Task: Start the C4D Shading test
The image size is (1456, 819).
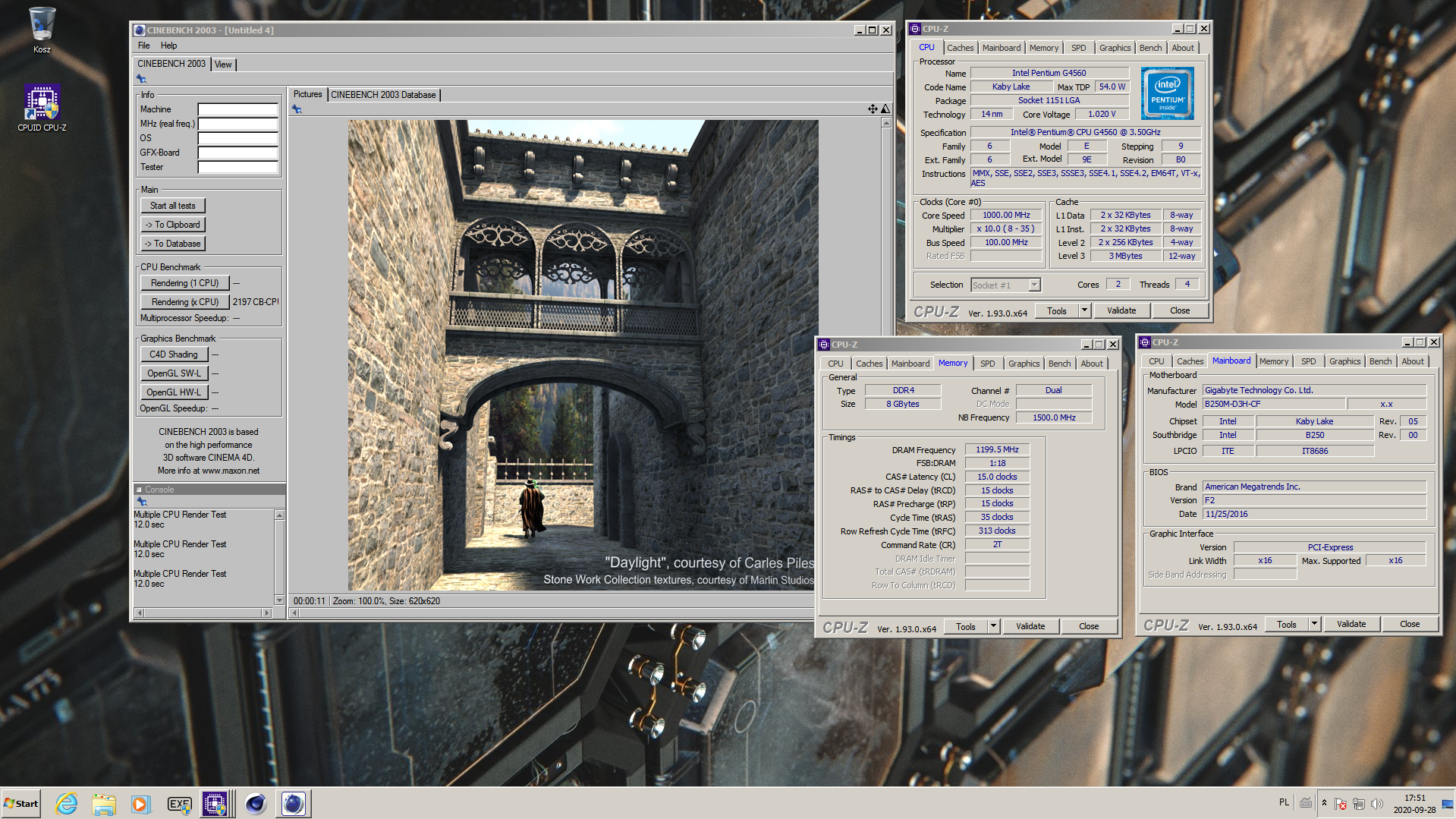Action: pos(174,354)
